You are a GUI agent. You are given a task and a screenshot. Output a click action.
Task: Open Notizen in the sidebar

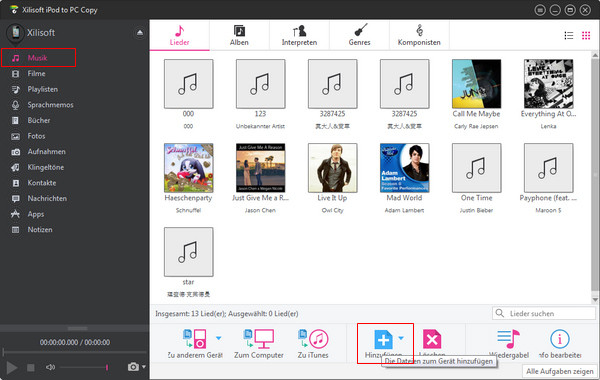(39, 230)
